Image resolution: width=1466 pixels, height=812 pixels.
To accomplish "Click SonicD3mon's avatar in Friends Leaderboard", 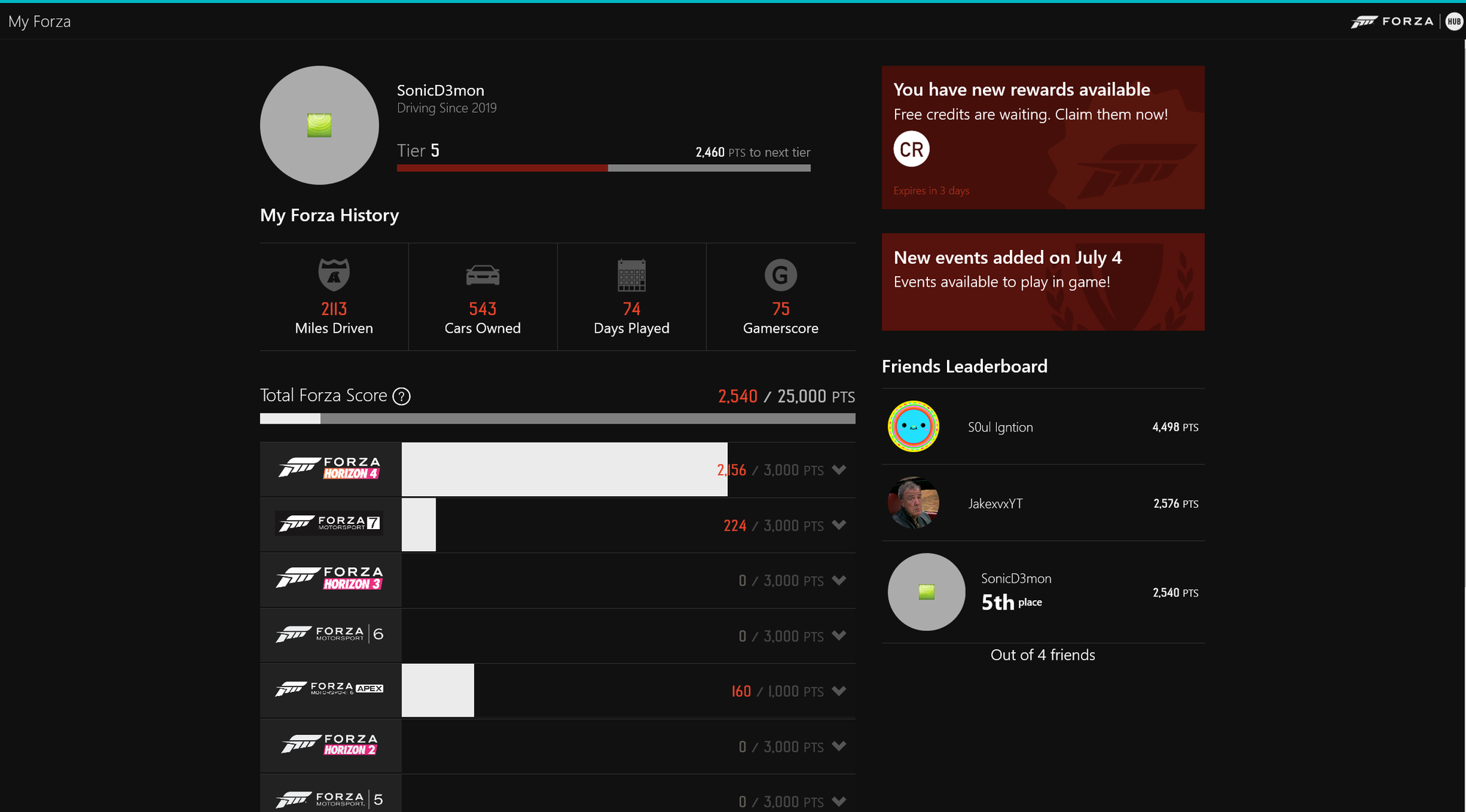I will (x=927, y=592).
